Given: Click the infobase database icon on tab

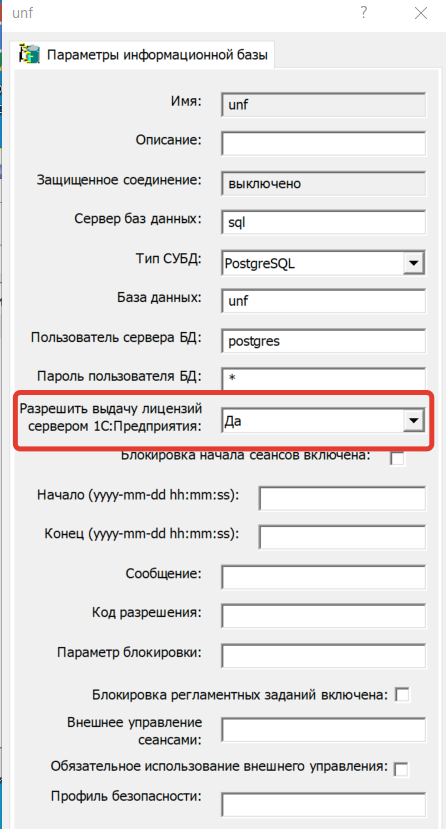Looking at the screenshot, I should [x=30, y=54].
